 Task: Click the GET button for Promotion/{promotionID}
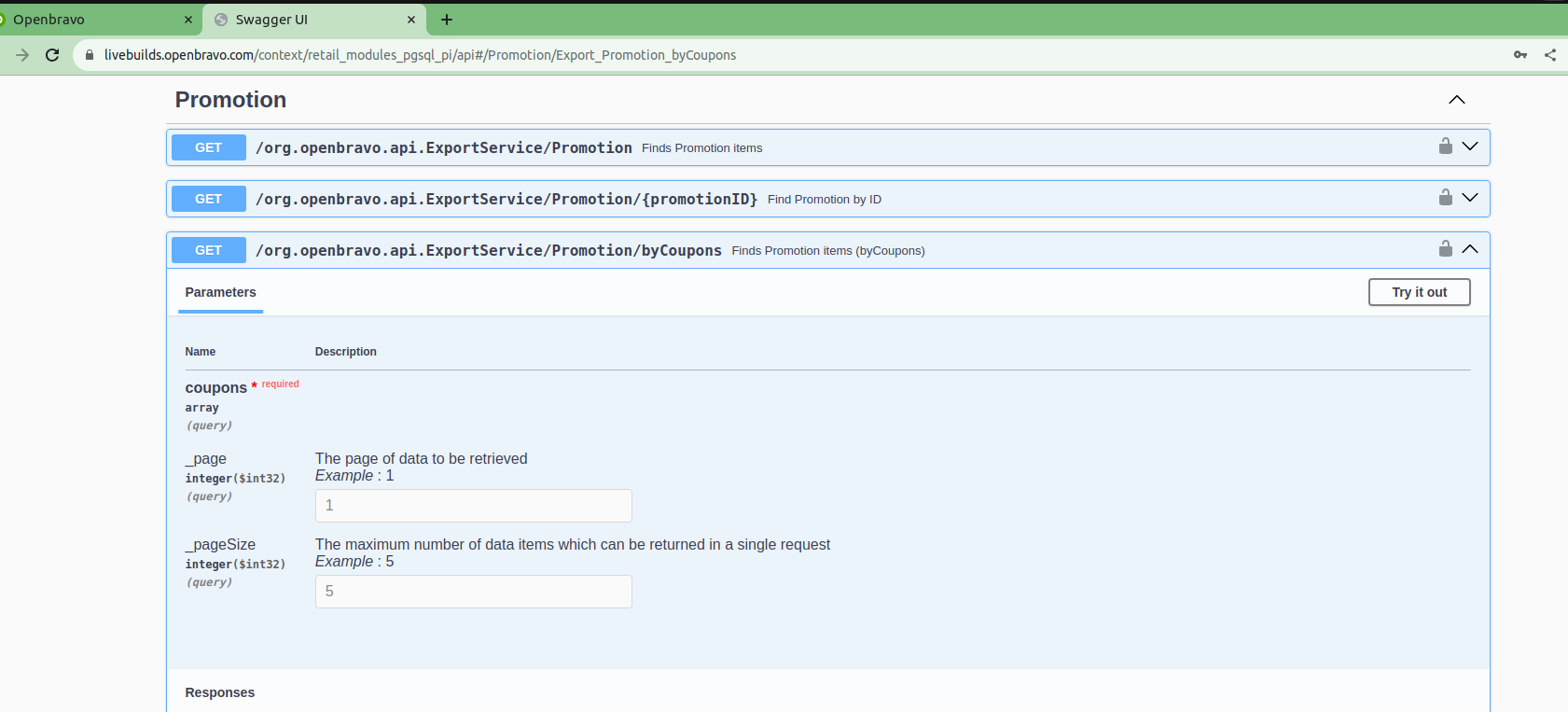tap(209, 199)
